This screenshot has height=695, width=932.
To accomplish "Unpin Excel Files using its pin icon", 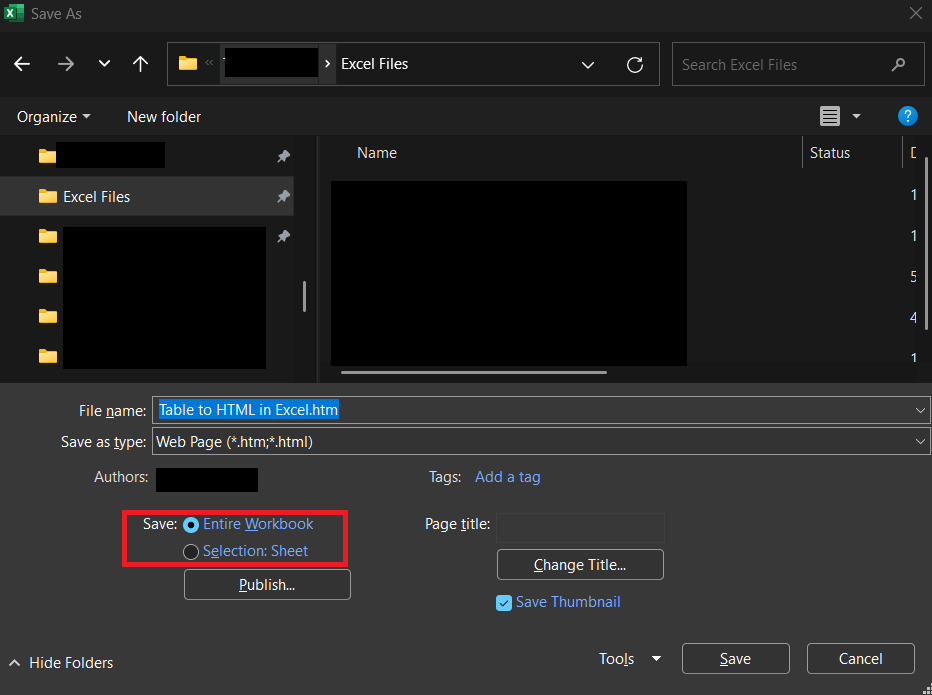I will point(284,196).
